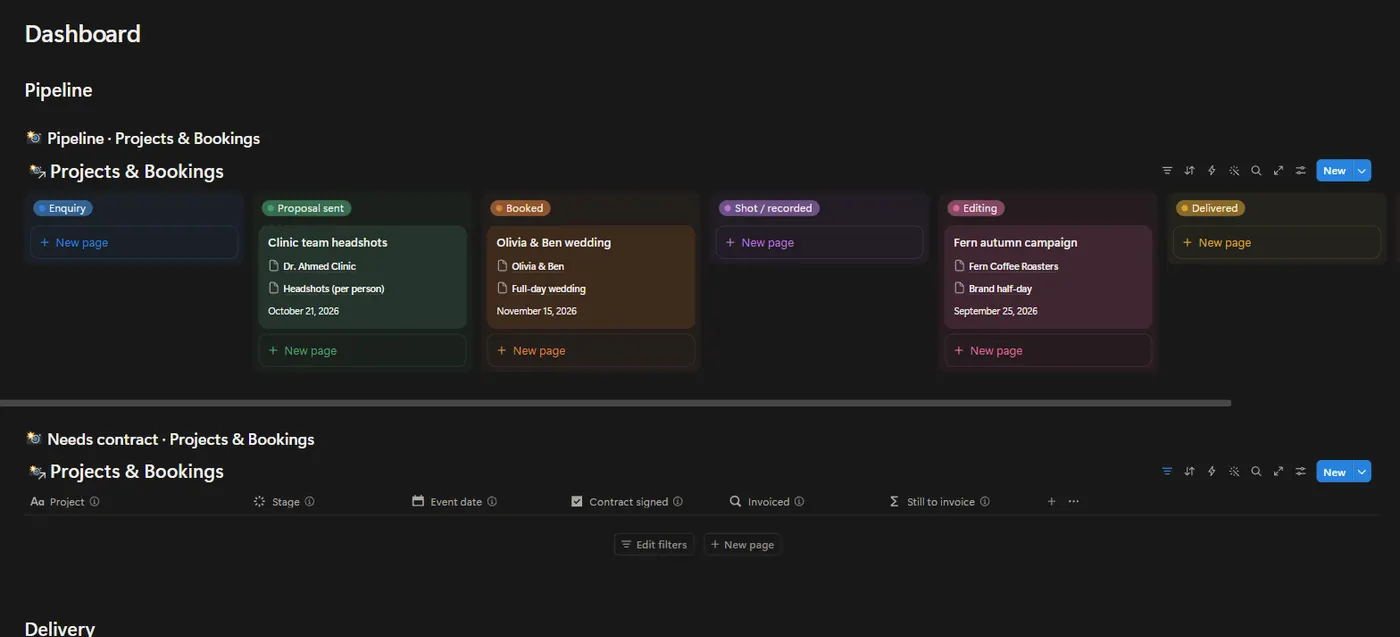The height and width of the screenshot is (637, 1400).
Task: Open the three-dots column options menu
Action: click(x=1074, y=502)
